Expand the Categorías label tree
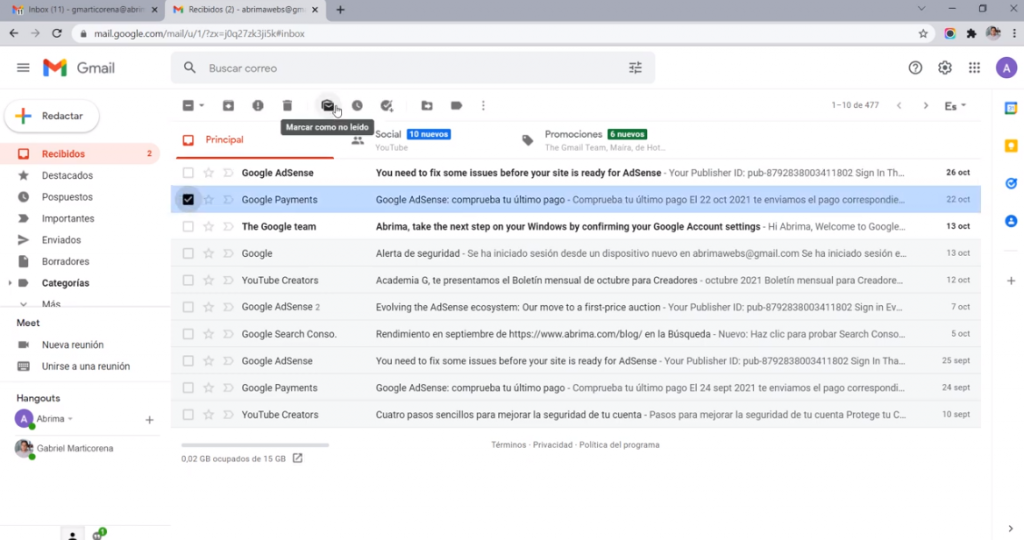1024x540 pixels. pos(10,283)
